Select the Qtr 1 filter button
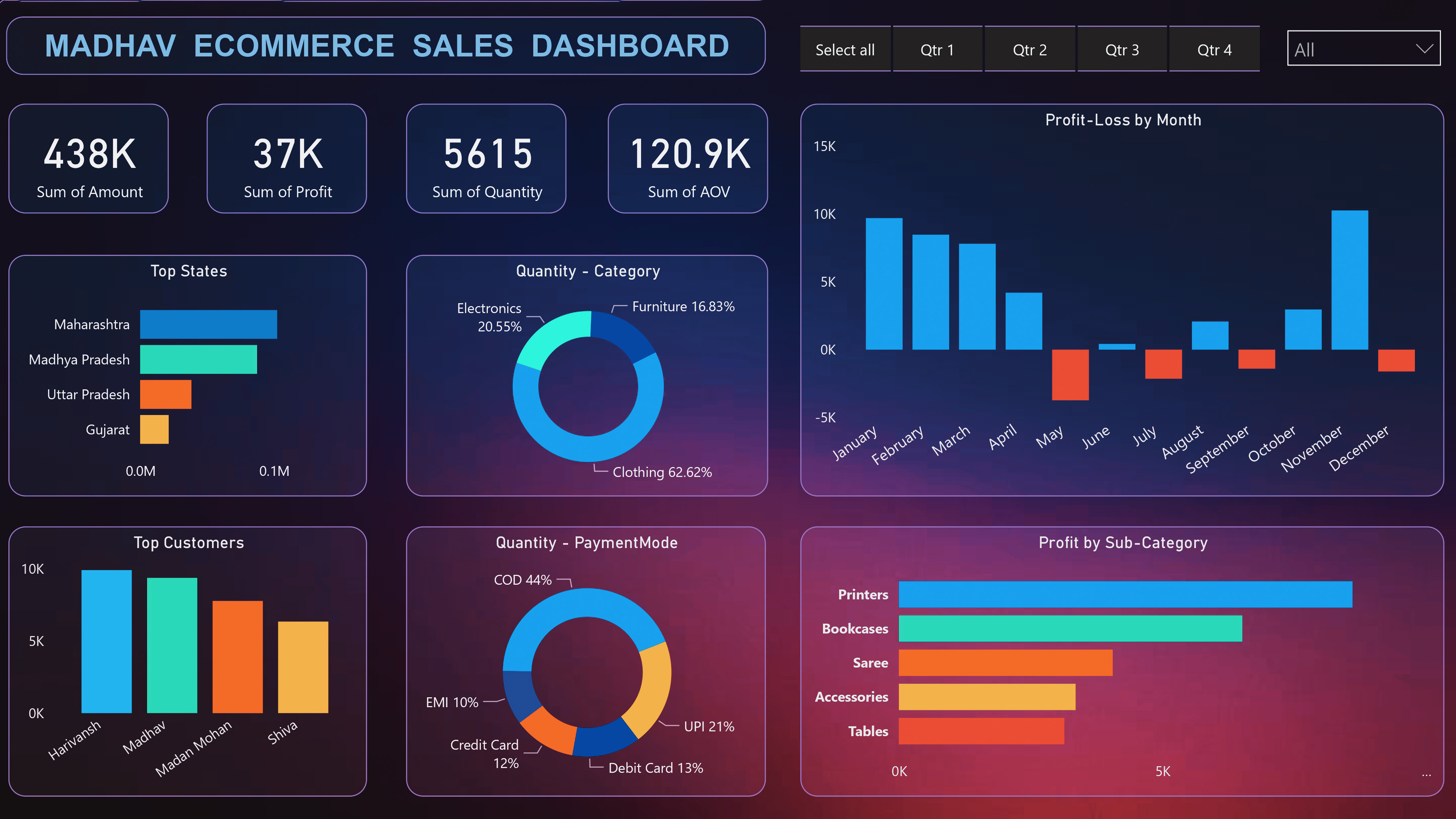This screenshot has width=1456, height=819. coord(937,50)
